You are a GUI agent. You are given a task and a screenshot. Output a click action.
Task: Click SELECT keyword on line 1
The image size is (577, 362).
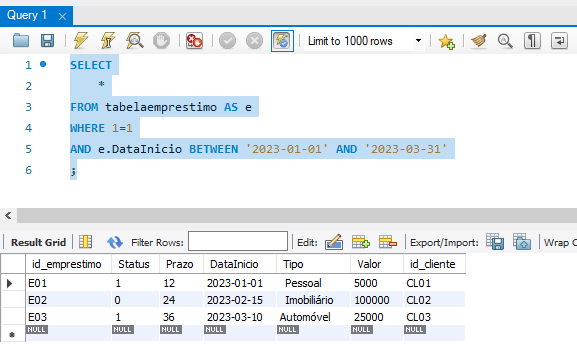pyautogui.click(x=91, y=65)
